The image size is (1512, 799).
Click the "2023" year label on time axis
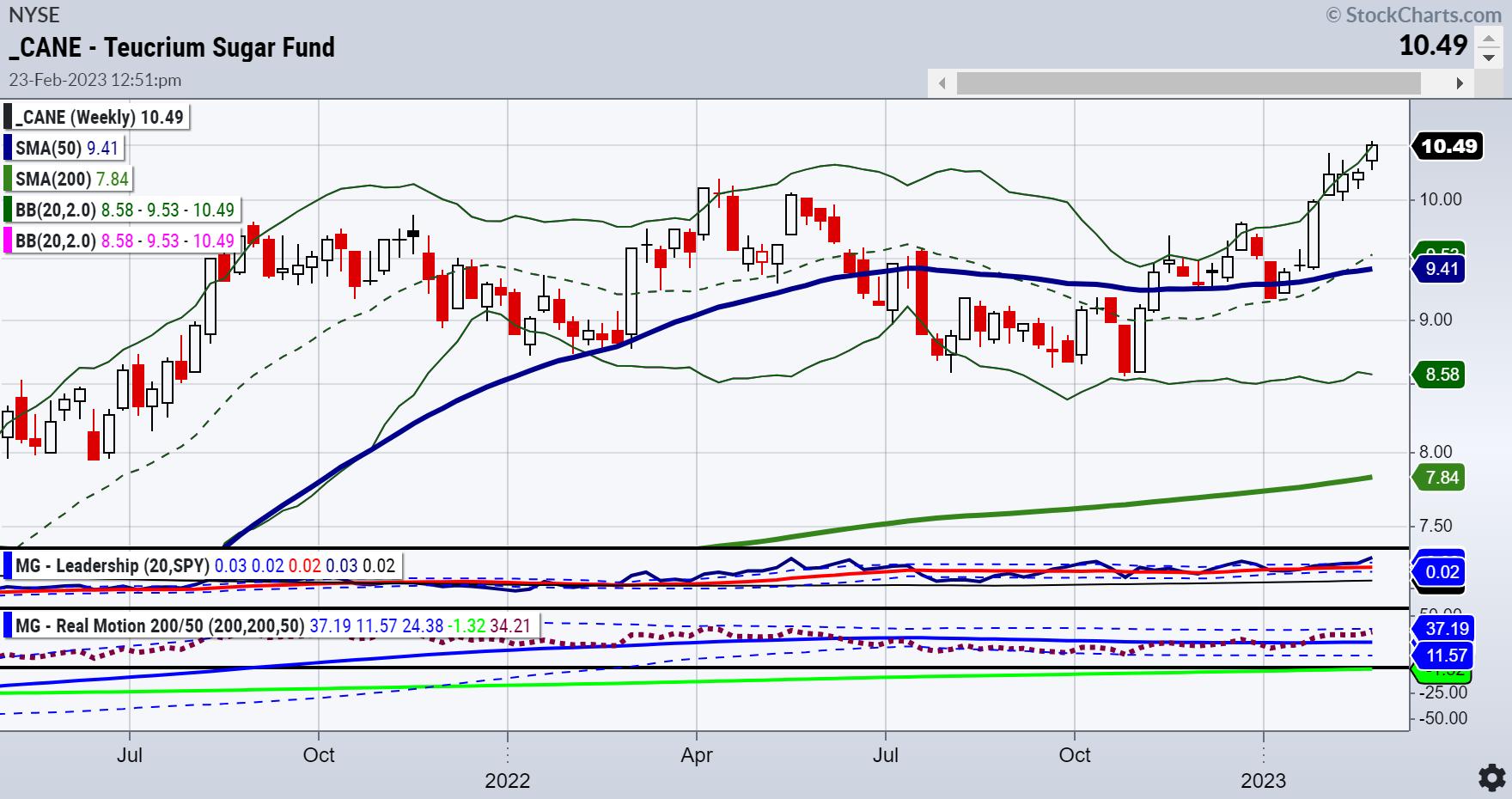(1264, 780)
